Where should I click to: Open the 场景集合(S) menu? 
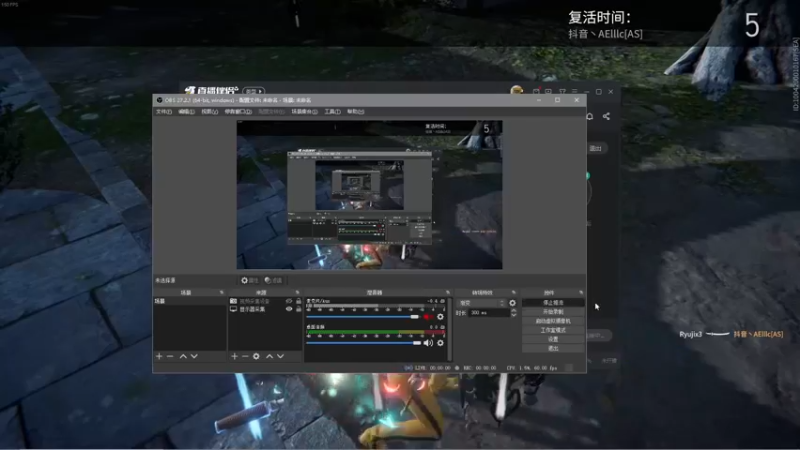coord(304,111)
